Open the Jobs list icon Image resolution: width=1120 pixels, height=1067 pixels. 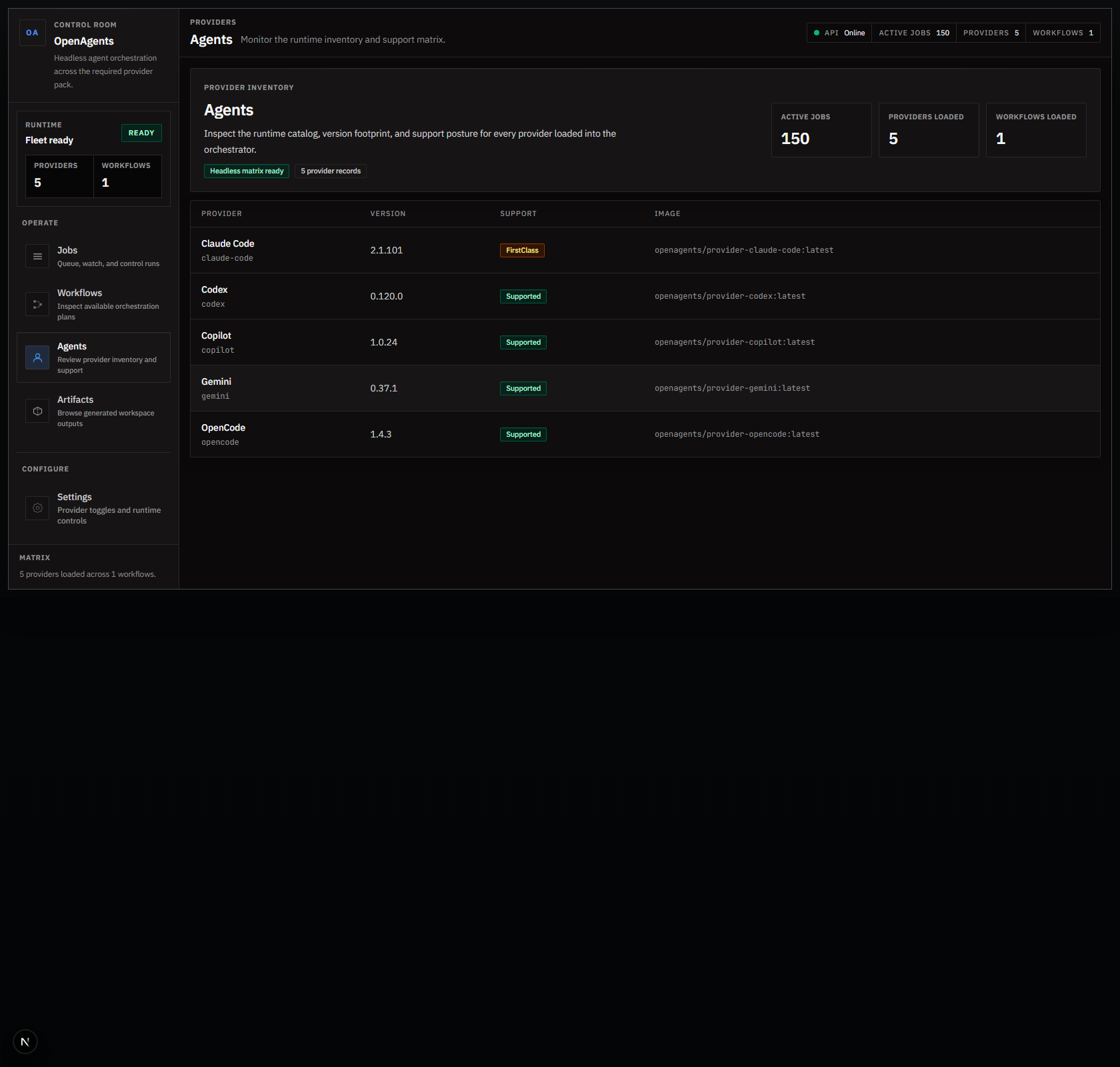(x=37, y=256)
